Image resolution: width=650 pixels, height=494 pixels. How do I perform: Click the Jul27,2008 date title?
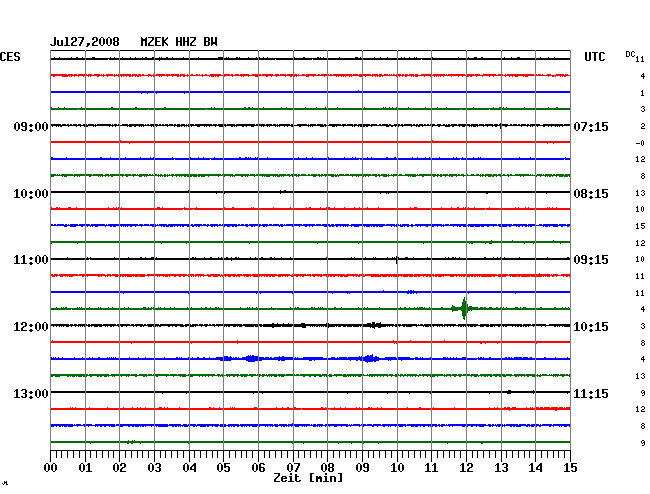[85, 42]
